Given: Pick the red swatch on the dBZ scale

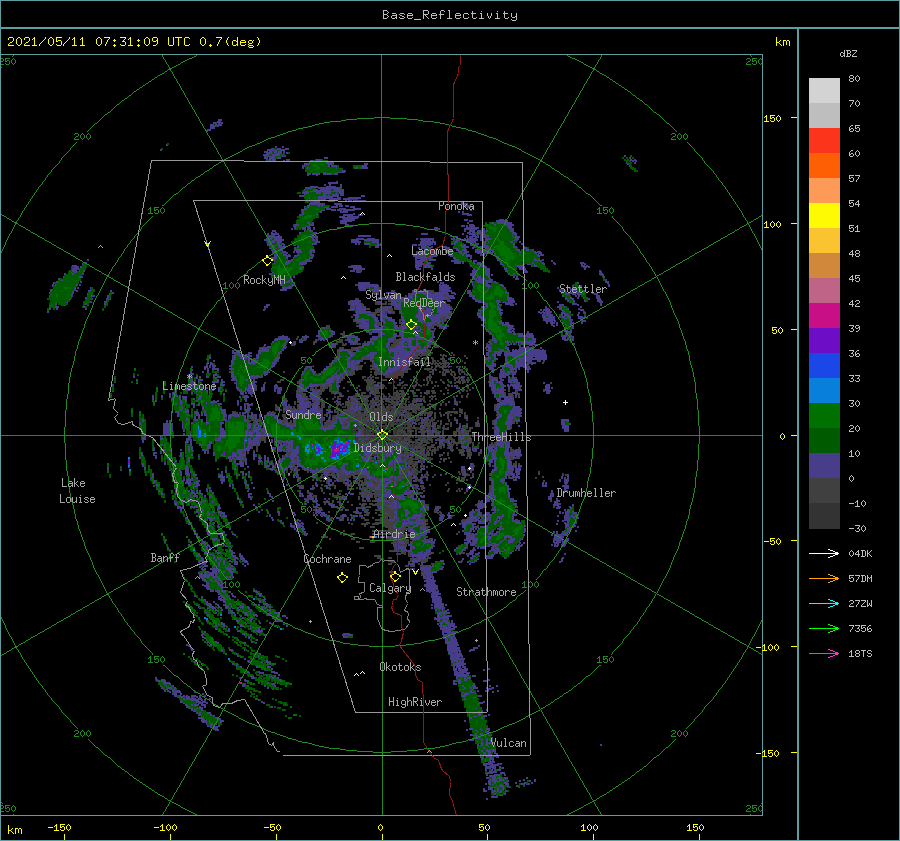Looking at the screenshot, I should pyautogui.click(x=824, y=141).
